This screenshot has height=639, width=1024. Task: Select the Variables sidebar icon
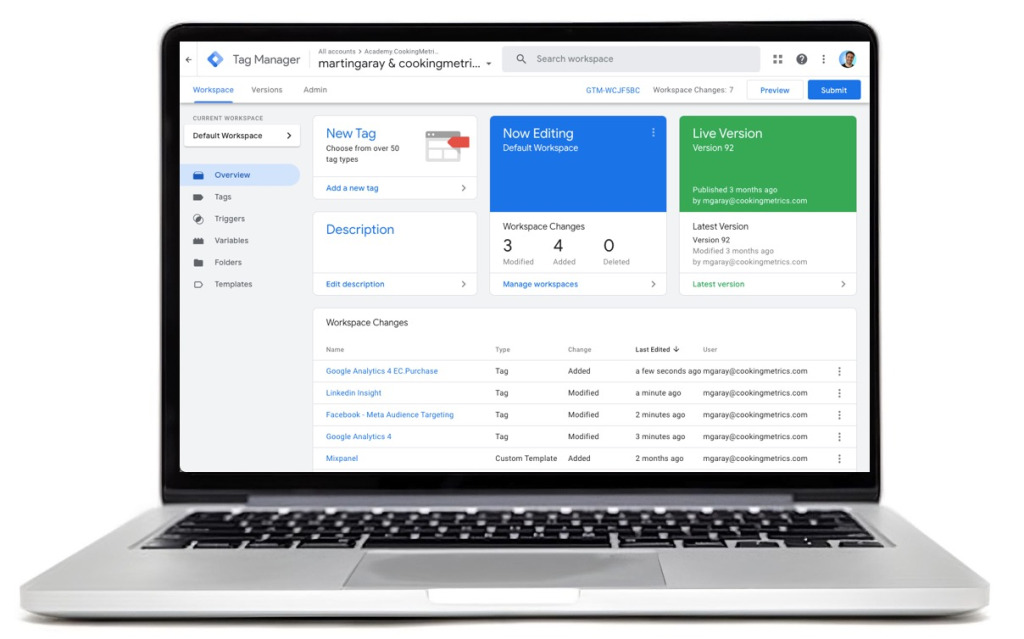[x=196, y=240]
